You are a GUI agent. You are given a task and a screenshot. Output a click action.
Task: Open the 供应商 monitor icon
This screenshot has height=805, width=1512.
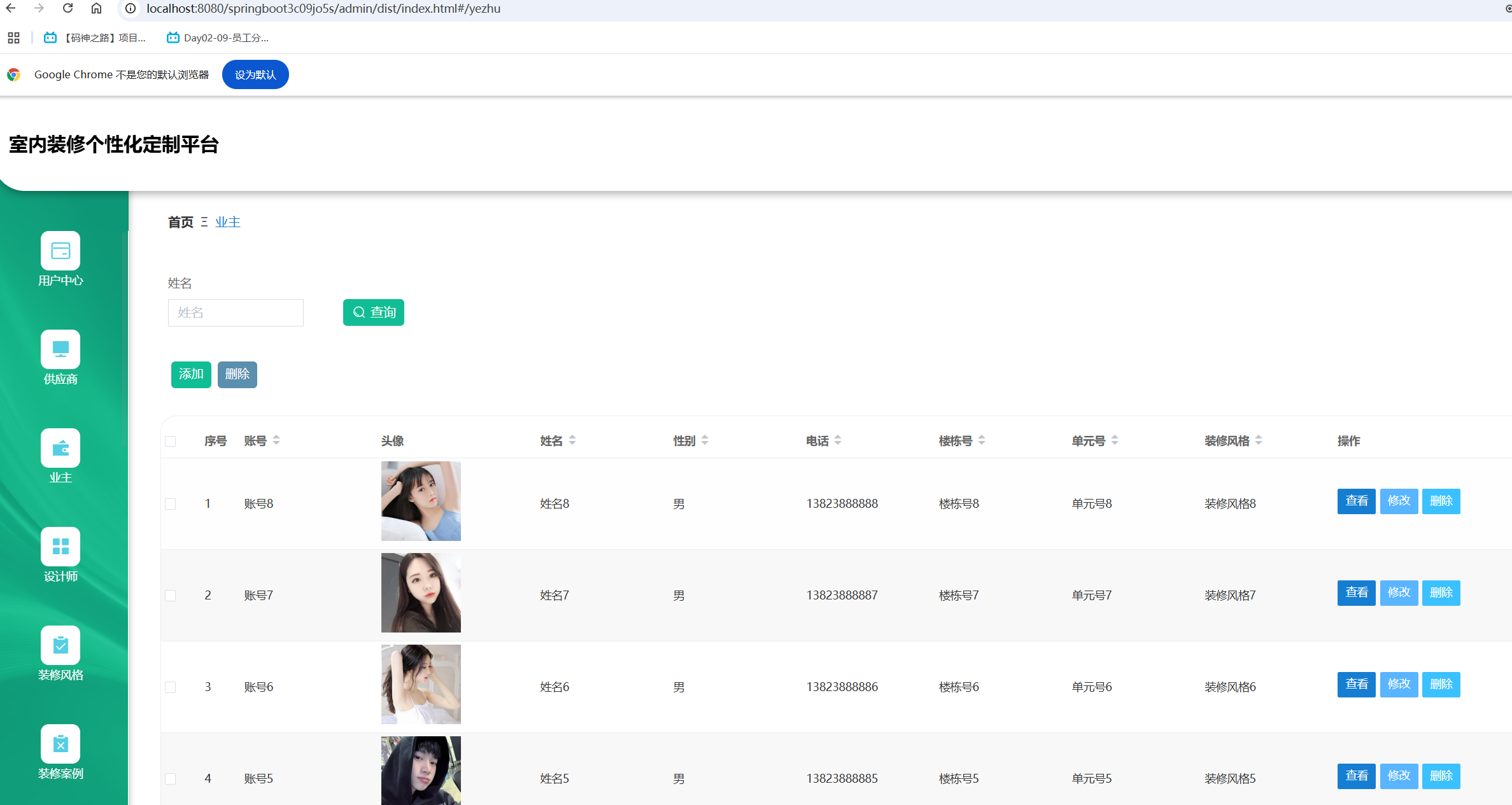click(60, 349)
